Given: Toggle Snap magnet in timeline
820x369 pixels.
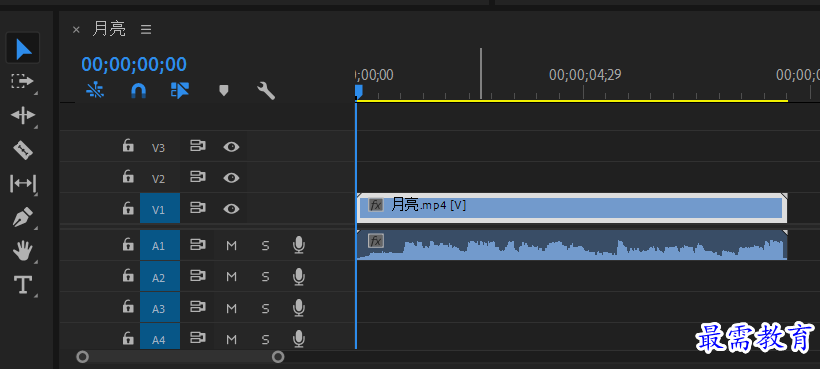Looking at the screenshot, I should (138, 91).
